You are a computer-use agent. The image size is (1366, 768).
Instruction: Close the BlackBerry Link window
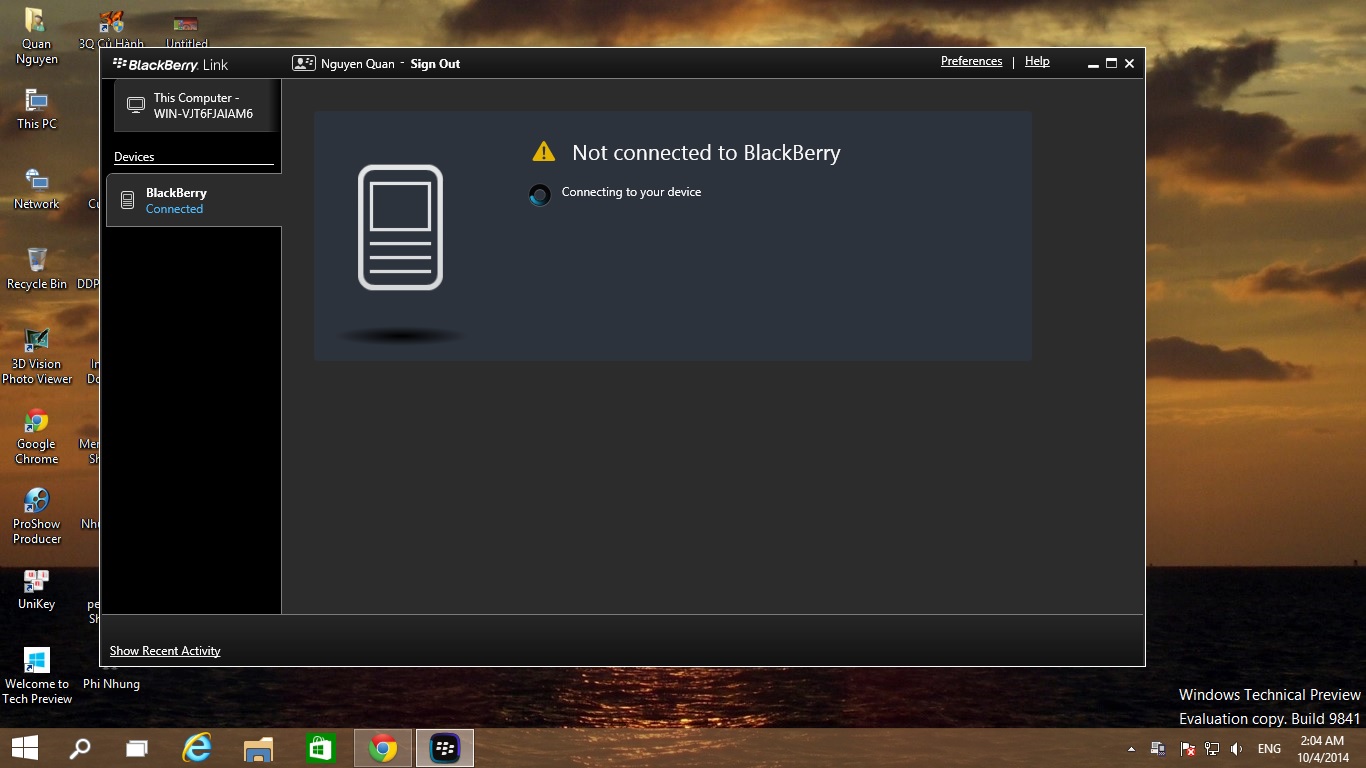1129,64
